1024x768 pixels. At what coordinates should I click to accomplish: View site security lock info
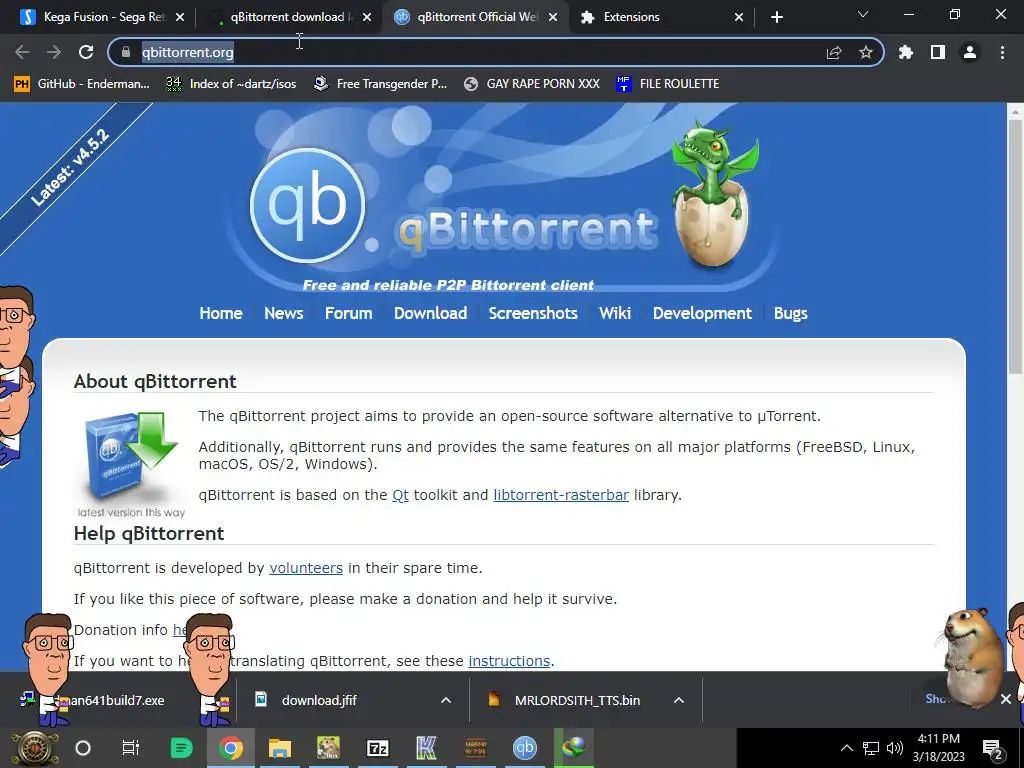[x=125, y=52]
